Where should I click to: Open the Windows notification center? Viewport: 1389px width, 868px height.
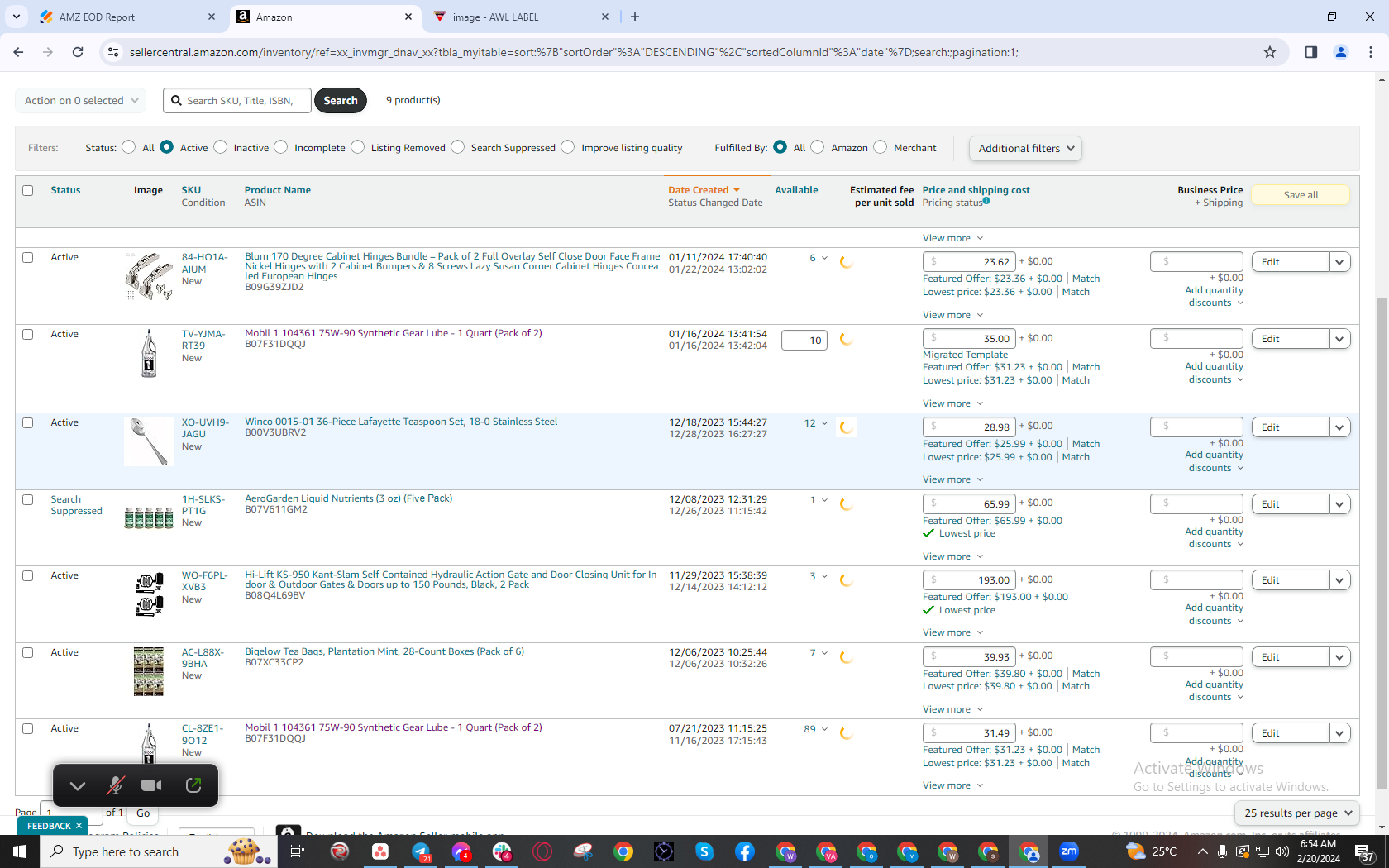tap(1364, 851)
